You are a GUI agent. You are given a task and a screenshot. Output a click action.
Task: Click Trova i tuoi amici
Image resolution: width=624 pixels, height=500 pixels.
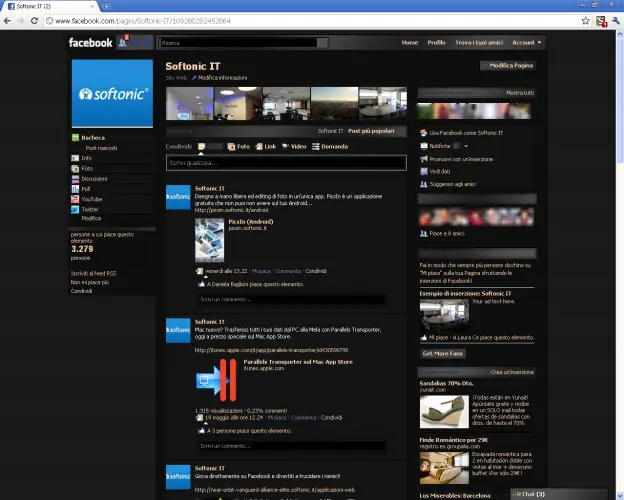[479, 43]
